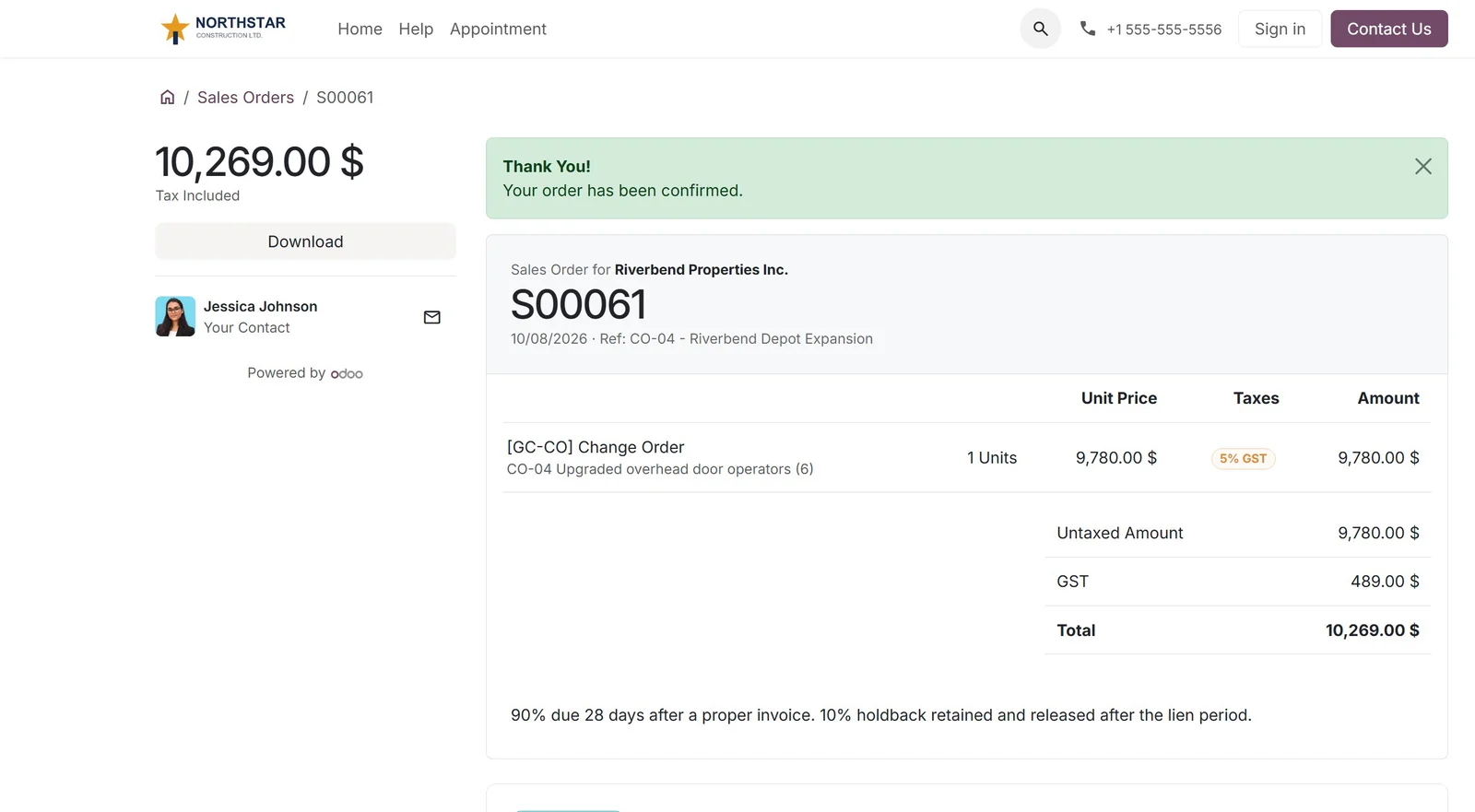
Task: Click Jessica Johnson's avatar photo
Action: [175, 316]
